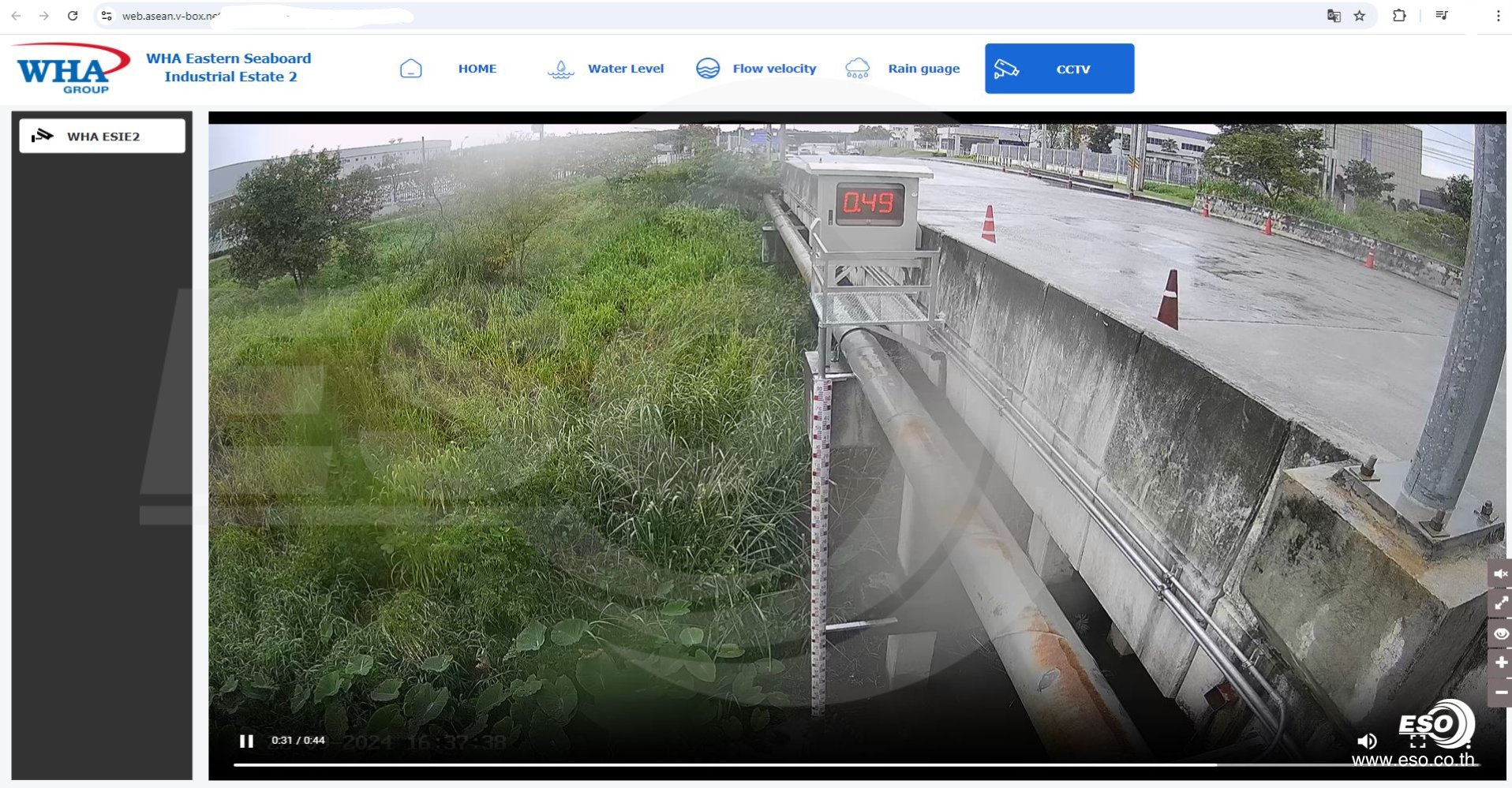The width and height of the screenshot is (1512, 788).
Task: Go to the Water Level tab
Action: pos(625,69)
